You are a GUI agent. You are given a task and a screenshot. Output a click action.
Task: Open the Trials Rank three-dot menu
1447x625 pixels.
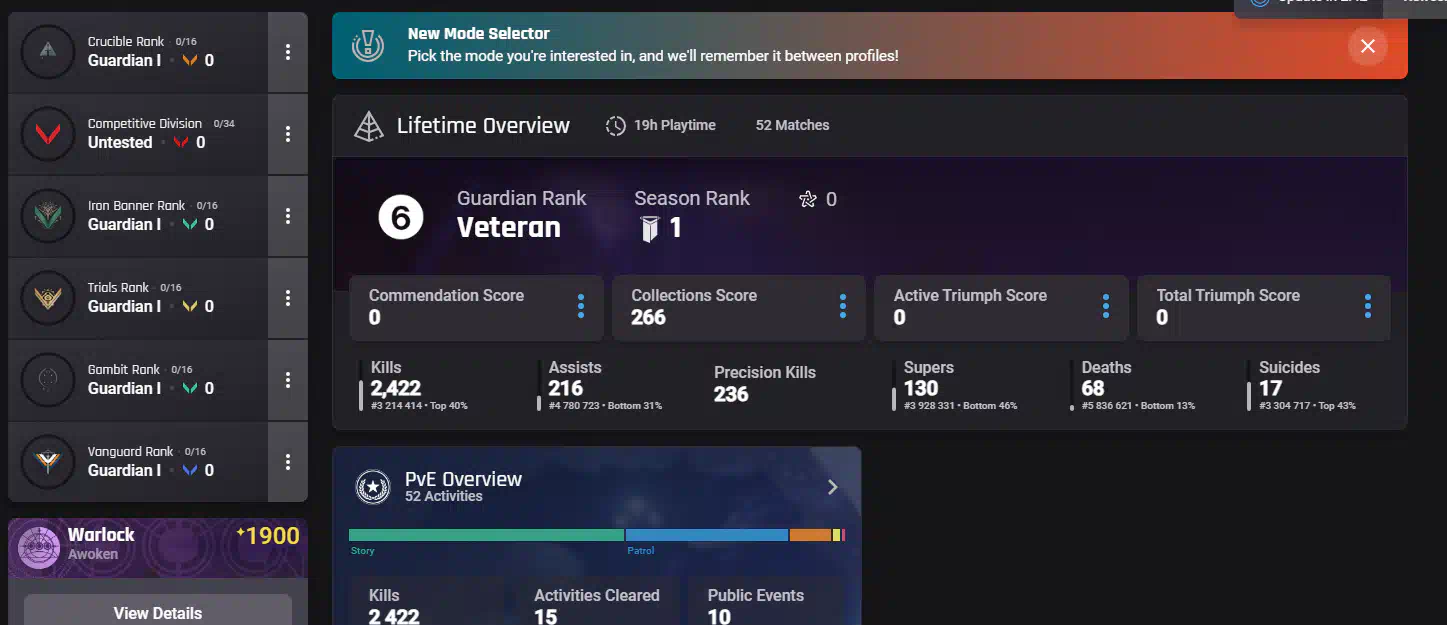click(288, 298)
